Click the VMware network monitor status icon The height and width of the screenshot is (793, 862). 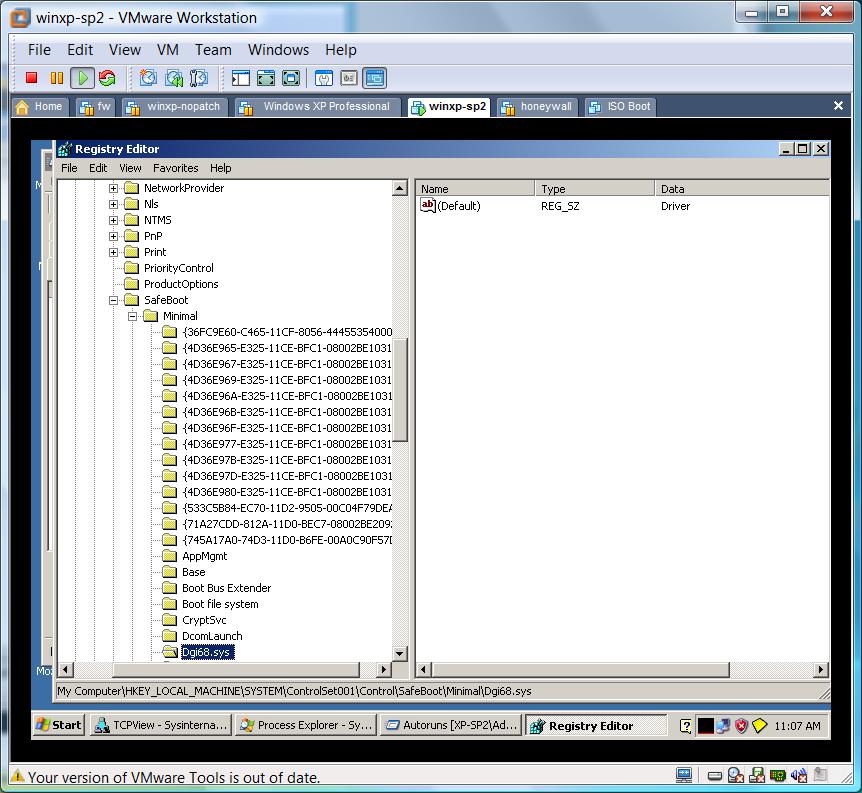point(684,775)
